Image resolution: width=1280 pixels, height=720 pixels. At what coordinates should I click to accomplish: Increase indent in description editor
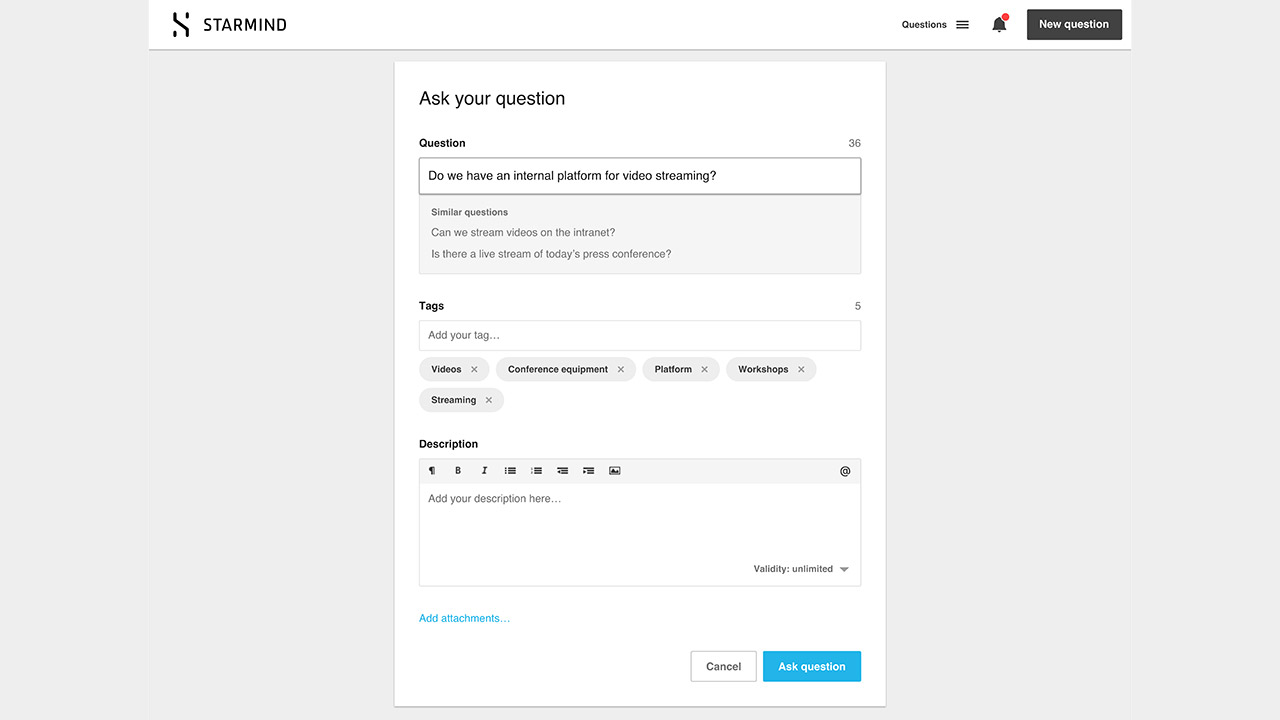tap(588, 471)
